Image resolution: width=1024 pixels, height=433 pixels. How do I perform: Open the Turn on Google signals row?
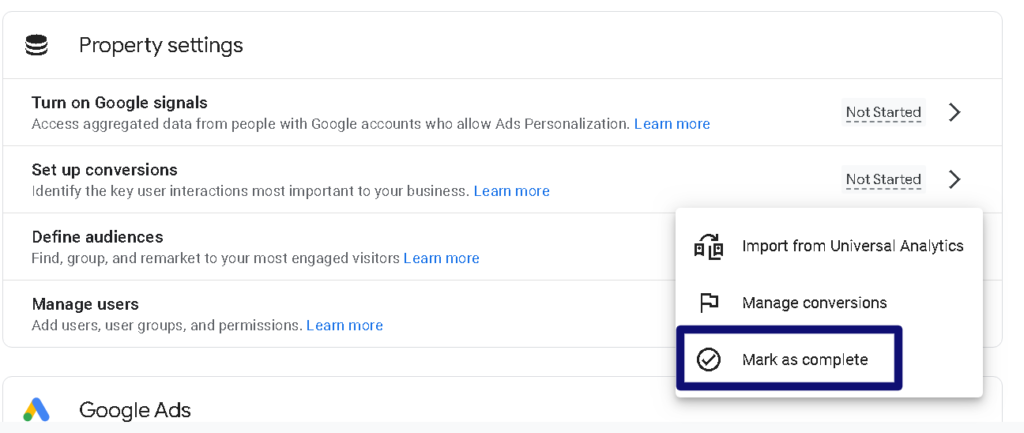tap(502, 112)
